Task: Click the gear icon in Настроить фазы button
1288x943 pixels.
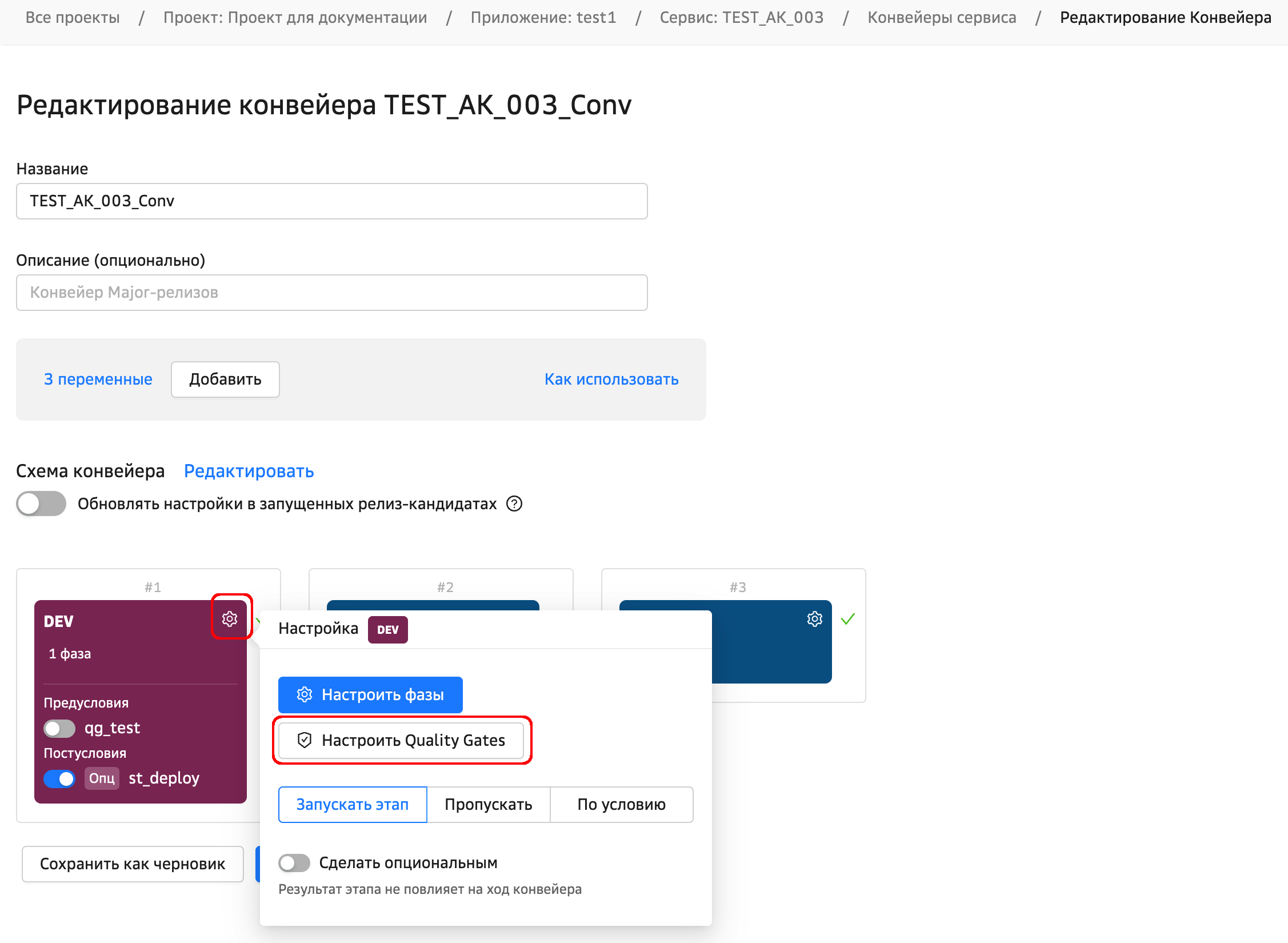Action: tap(305, 694)
